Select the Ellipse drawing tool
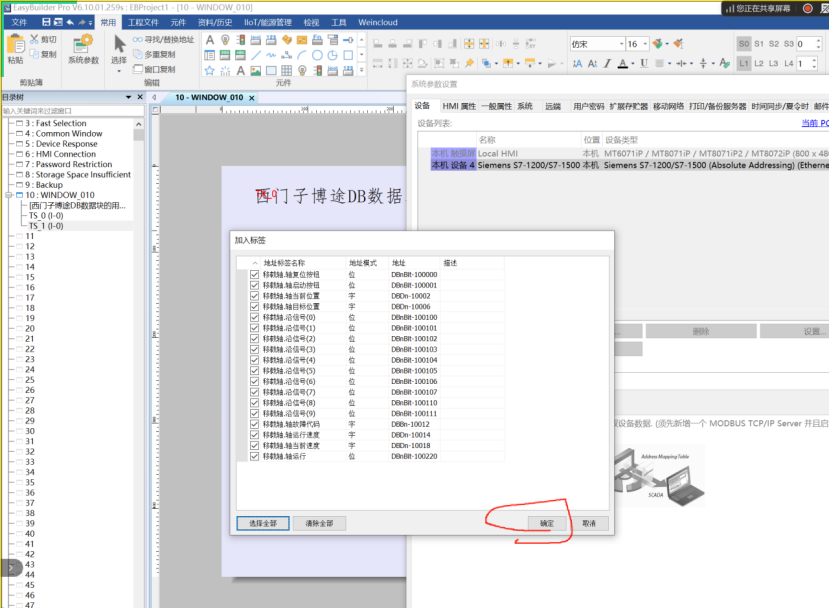The height and width of the screenshot is (608, 829). pos(317,55)
